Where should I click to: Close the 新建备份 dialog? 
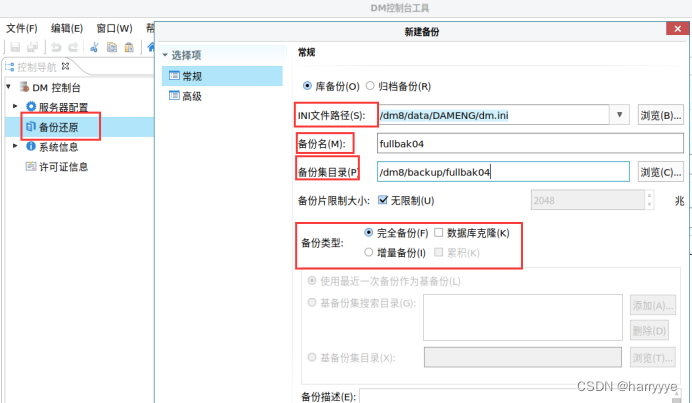677,29
